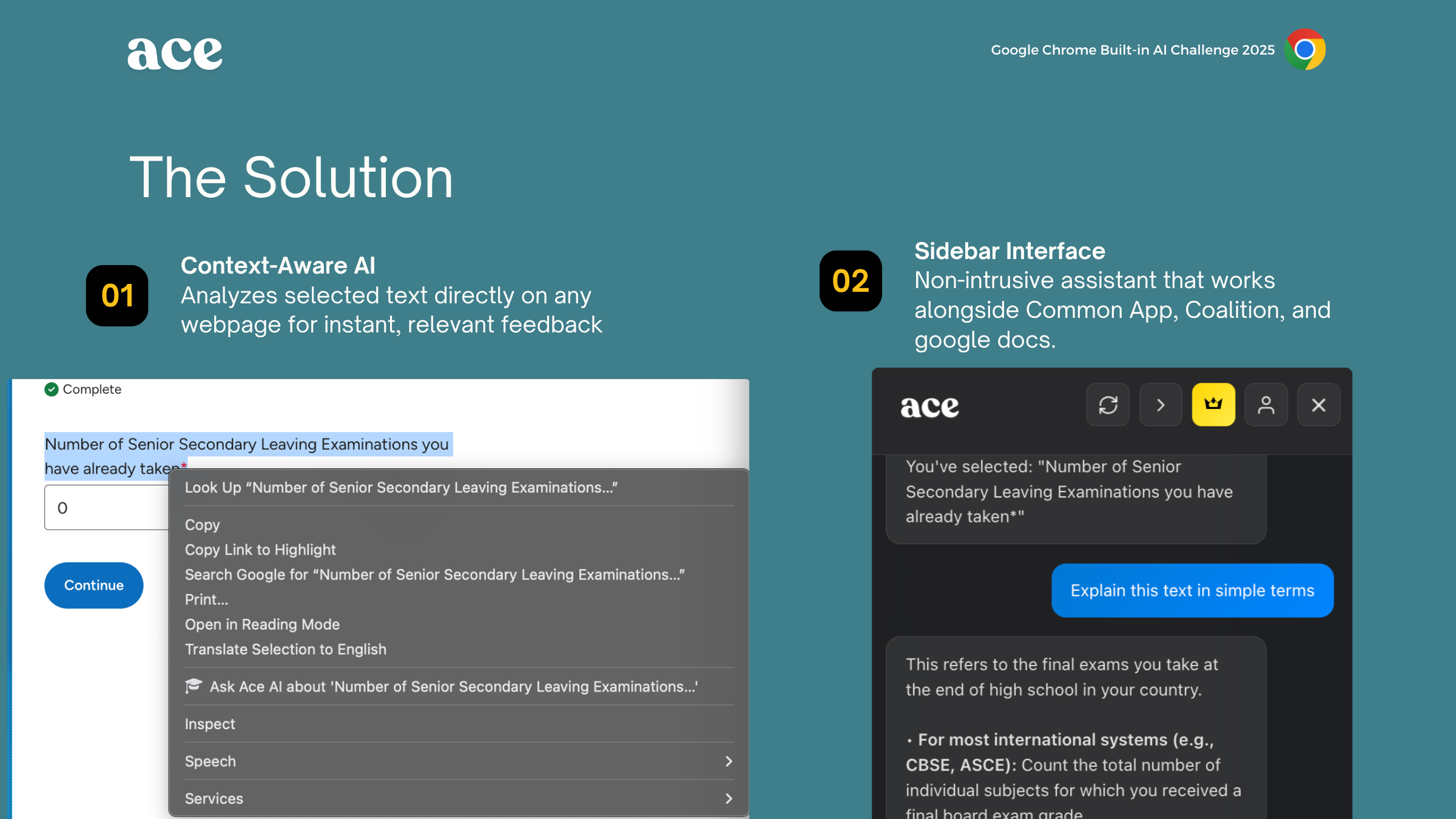Expand the Services submenu arrow

729,798
